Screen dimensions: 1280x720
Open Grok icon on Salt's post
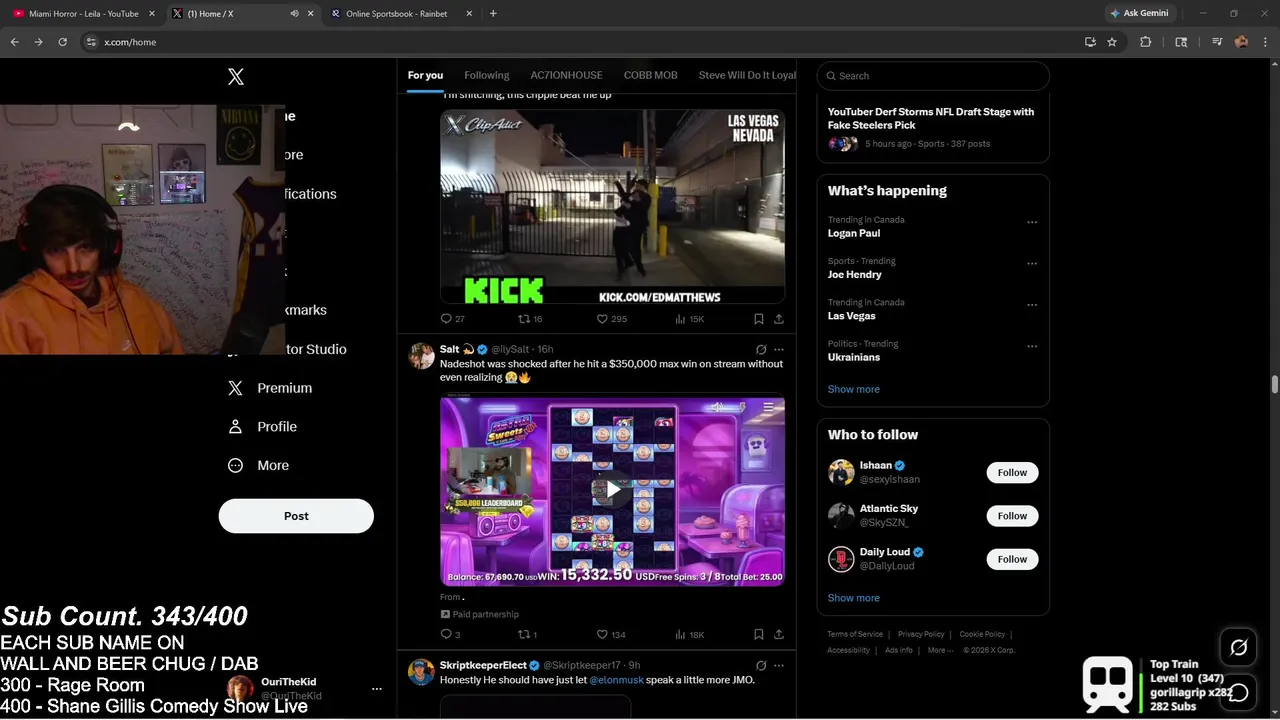click(761, 350)
